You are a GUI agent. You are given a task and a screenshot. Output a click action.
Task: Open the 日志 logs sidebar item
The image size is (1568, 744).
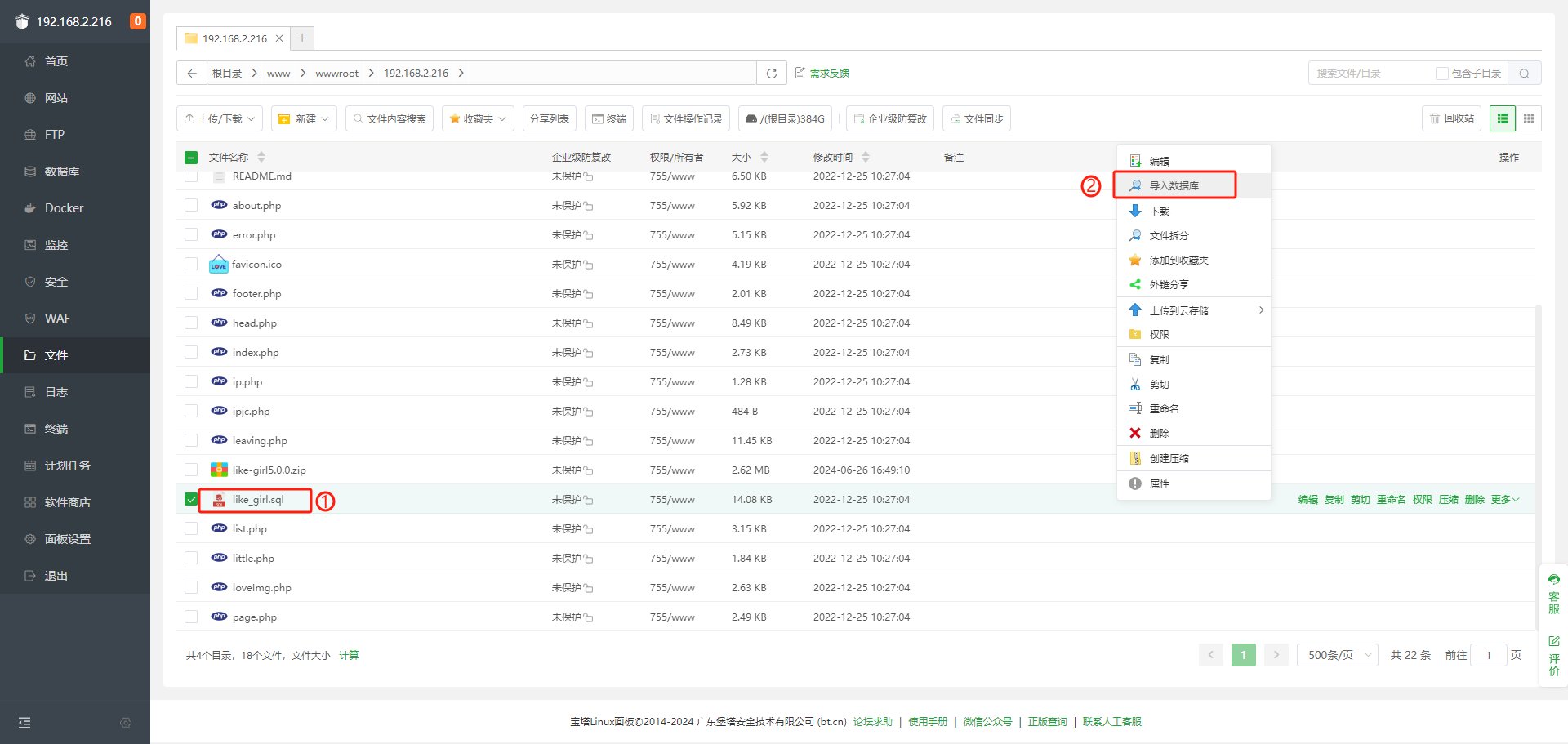(x=74, y=392)
